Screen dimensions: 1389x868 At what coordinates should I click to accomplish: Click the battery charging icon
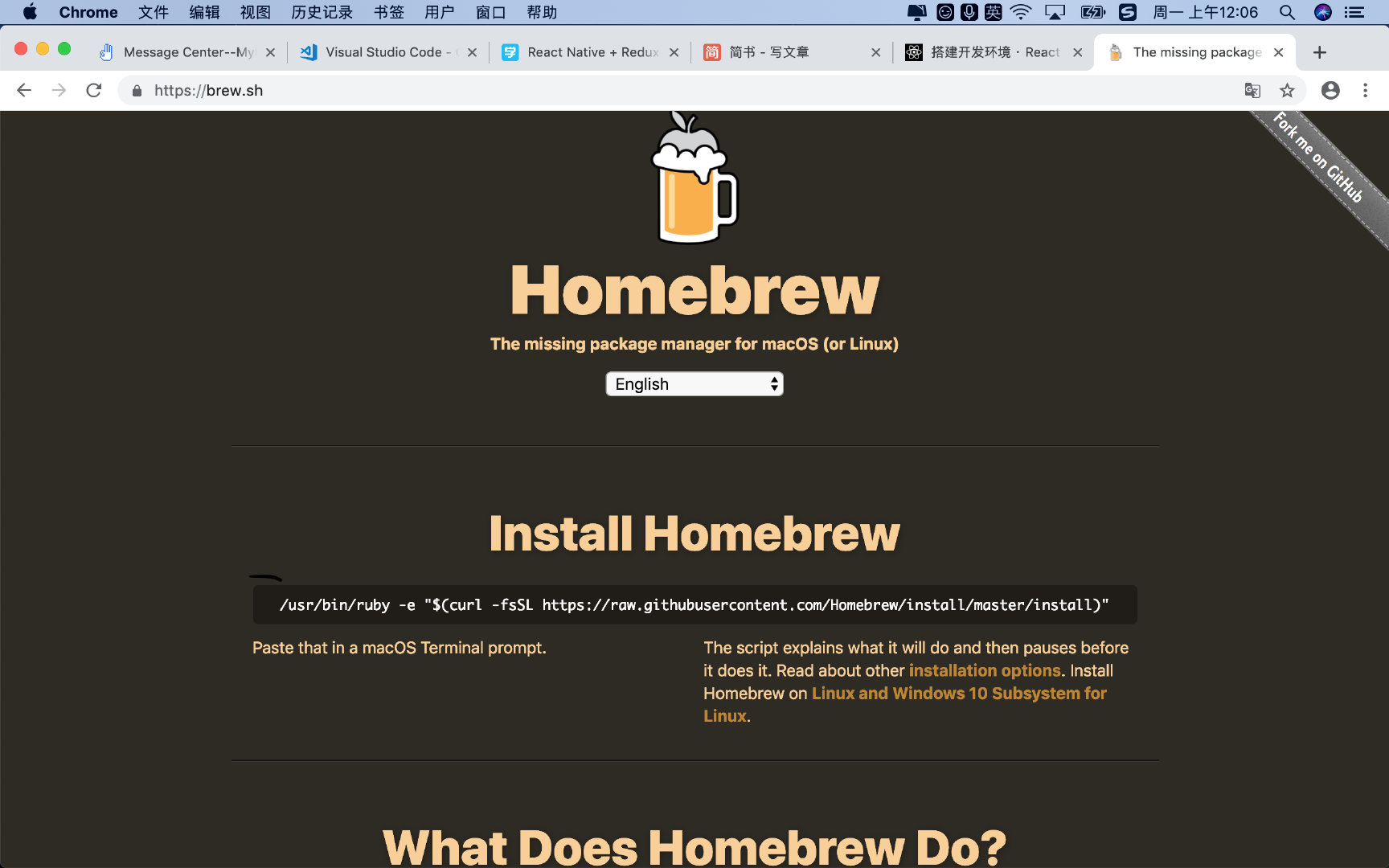1093,12
